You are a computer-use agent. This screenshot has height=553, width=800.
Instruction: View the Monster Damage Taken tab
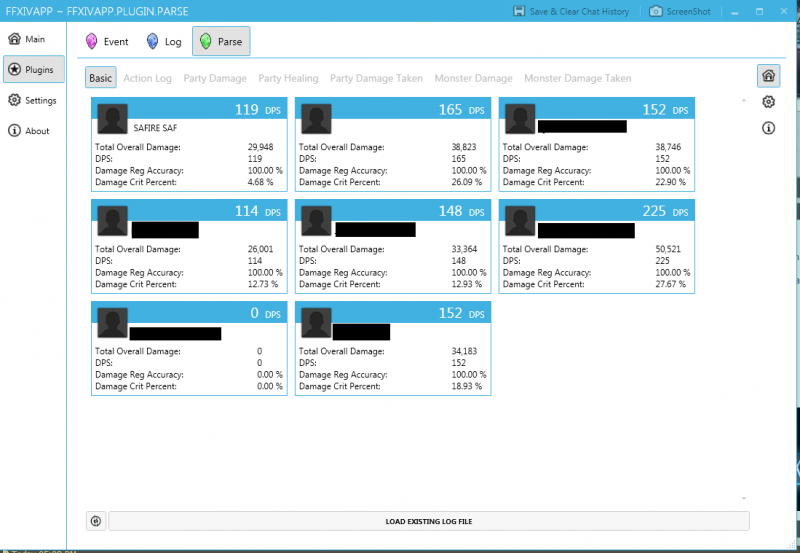coord(577,78)
